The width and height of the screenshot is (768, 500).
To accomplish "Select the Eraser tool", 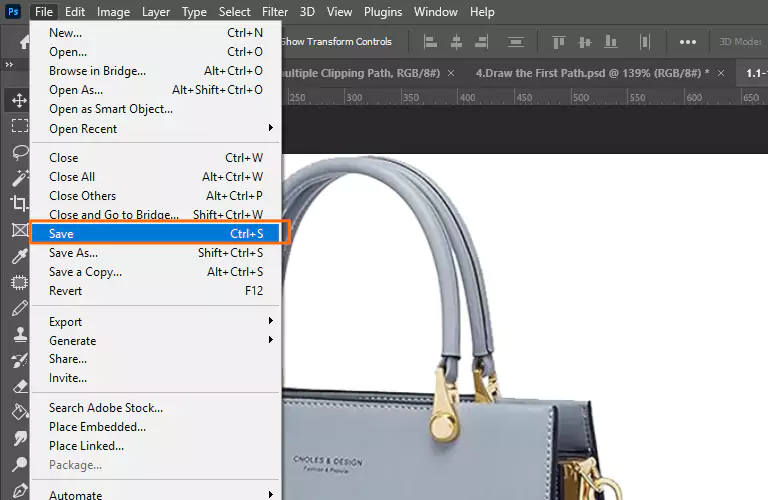I will click(x=19, y=386).
